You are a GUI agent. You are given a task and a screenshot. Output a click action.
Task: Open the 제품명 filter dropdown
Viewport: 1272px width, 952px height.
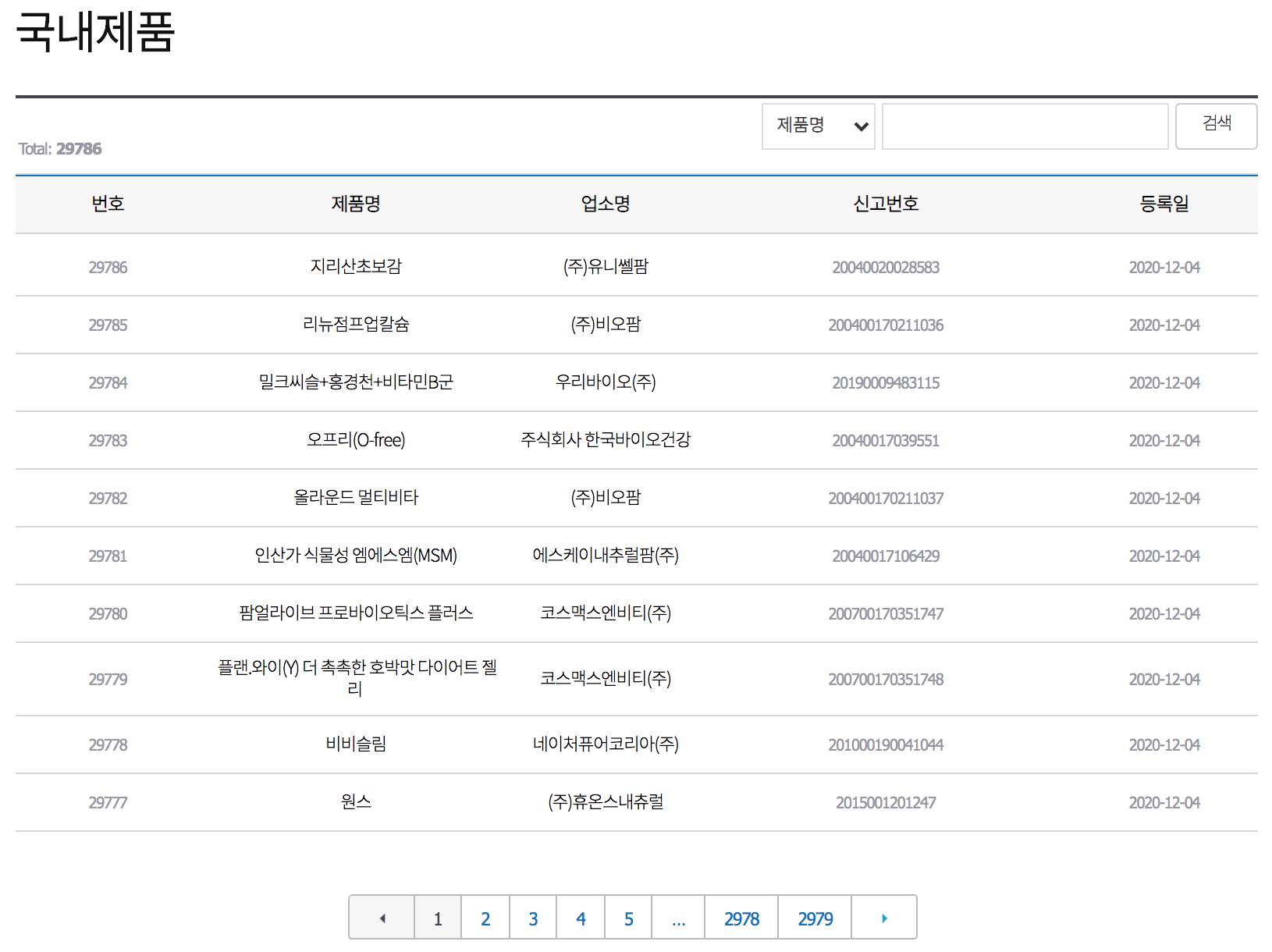click(x=818, y=126)
